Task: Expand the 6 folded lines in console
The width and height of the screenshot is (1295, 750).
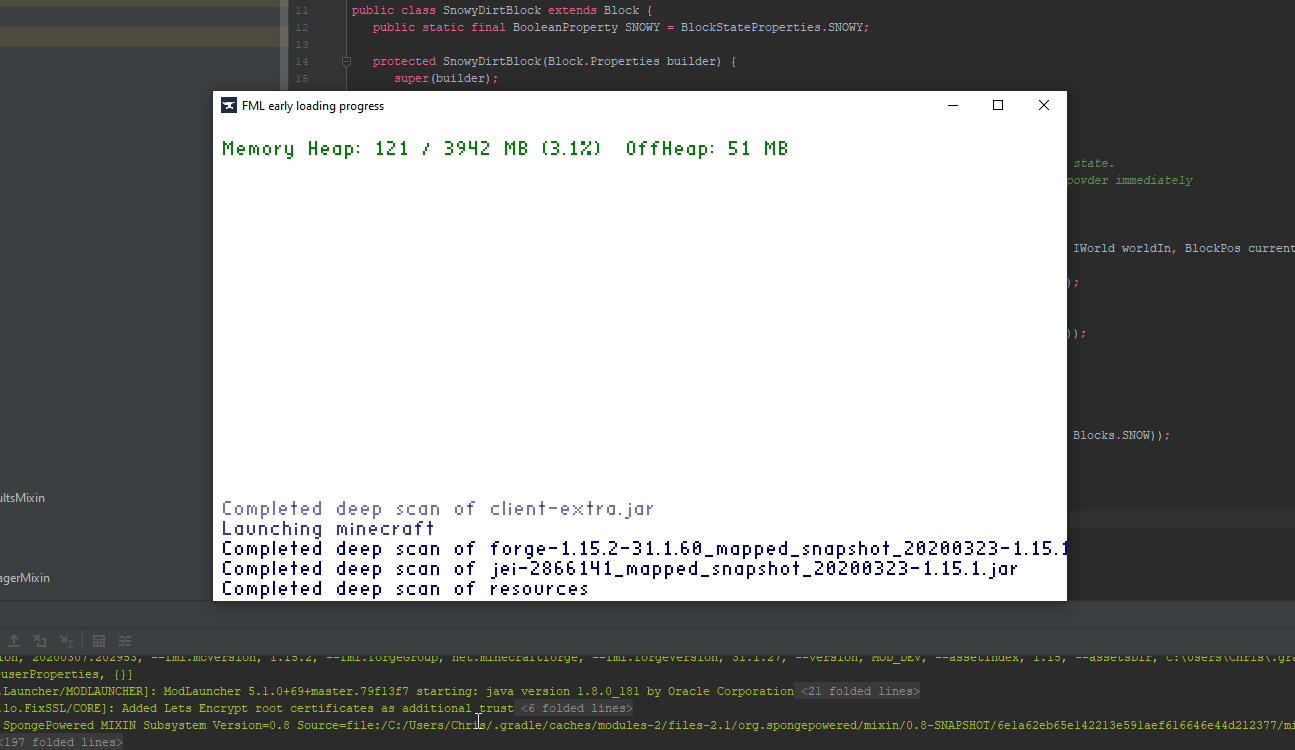Action: (575, 708)
